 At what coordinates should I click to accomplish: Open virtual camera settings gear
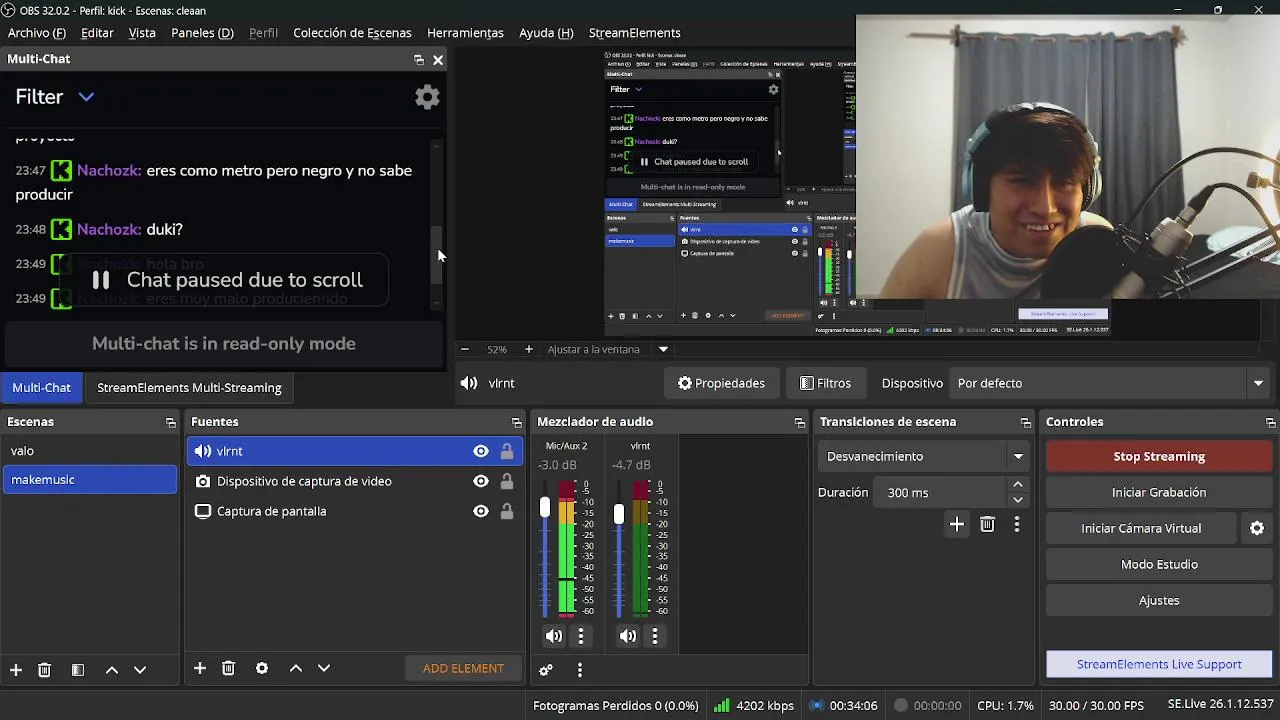[1257, 528]
